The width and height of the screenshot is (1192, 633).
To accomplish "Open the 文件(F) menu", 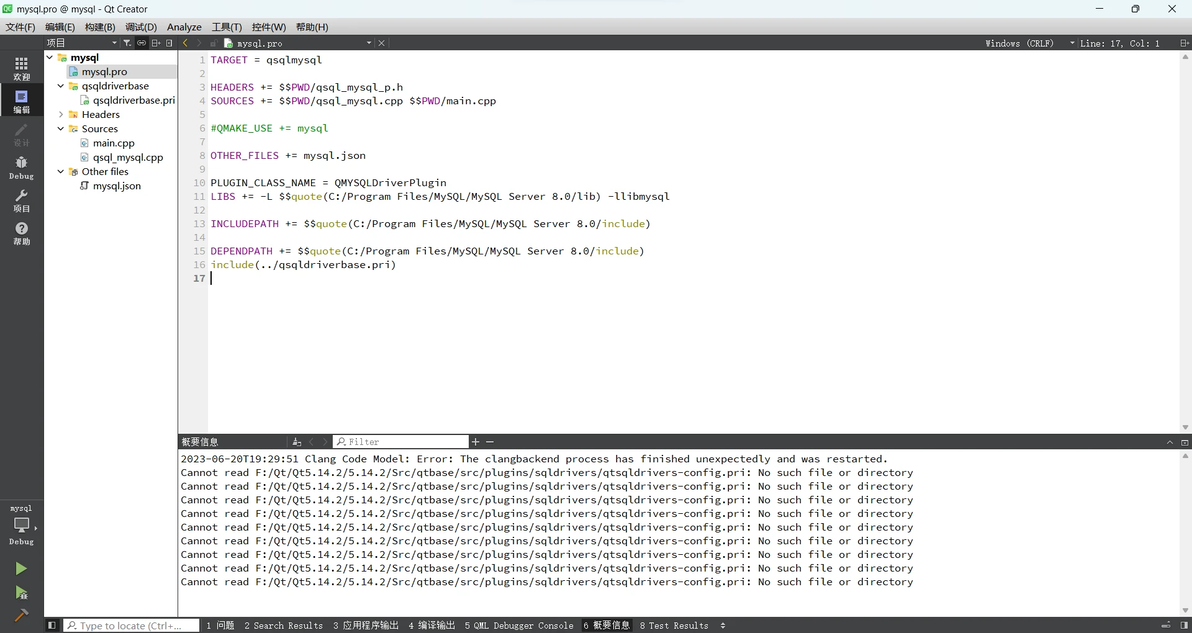I will coord(20,27).
